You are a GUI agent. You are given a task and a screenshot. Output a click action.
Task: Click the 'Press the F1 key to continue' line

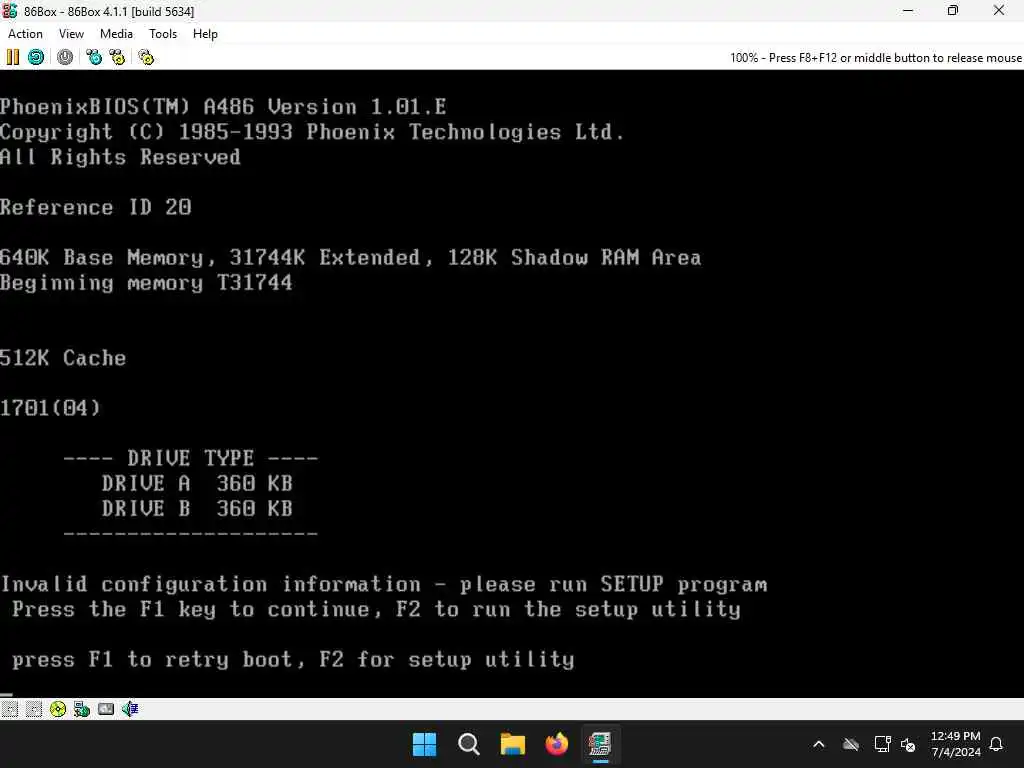[376, 609]
